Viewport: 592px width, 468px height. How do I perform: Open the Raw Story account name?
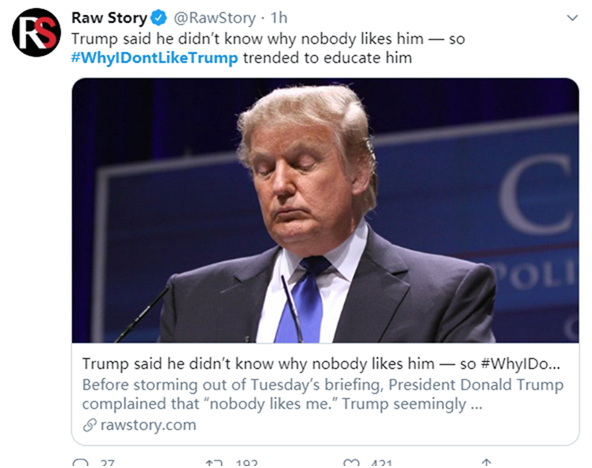pyautogui.click(x=109, y=18)
